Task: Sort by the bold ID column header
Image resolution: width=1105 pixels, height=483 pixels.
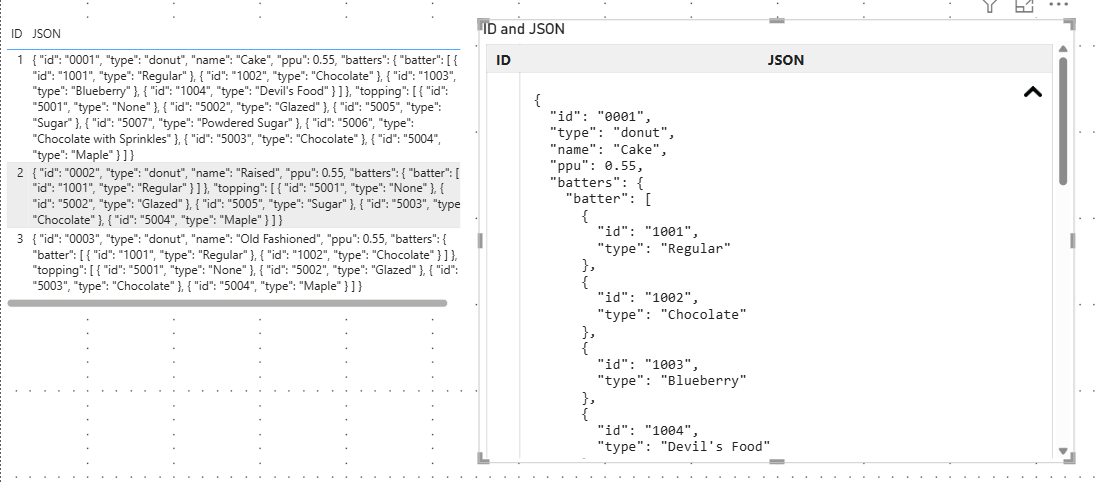Action: 503,60
